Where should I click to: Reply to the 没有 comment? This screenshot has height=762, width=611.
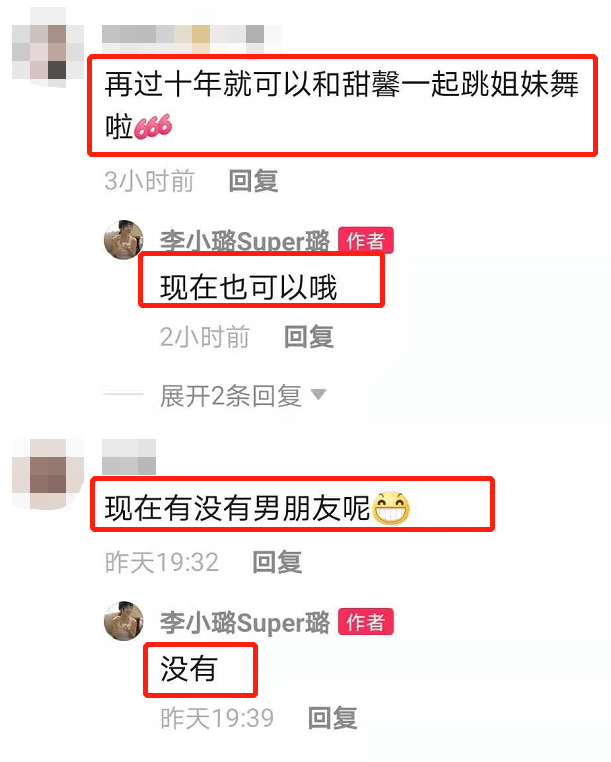click(333, 718)
